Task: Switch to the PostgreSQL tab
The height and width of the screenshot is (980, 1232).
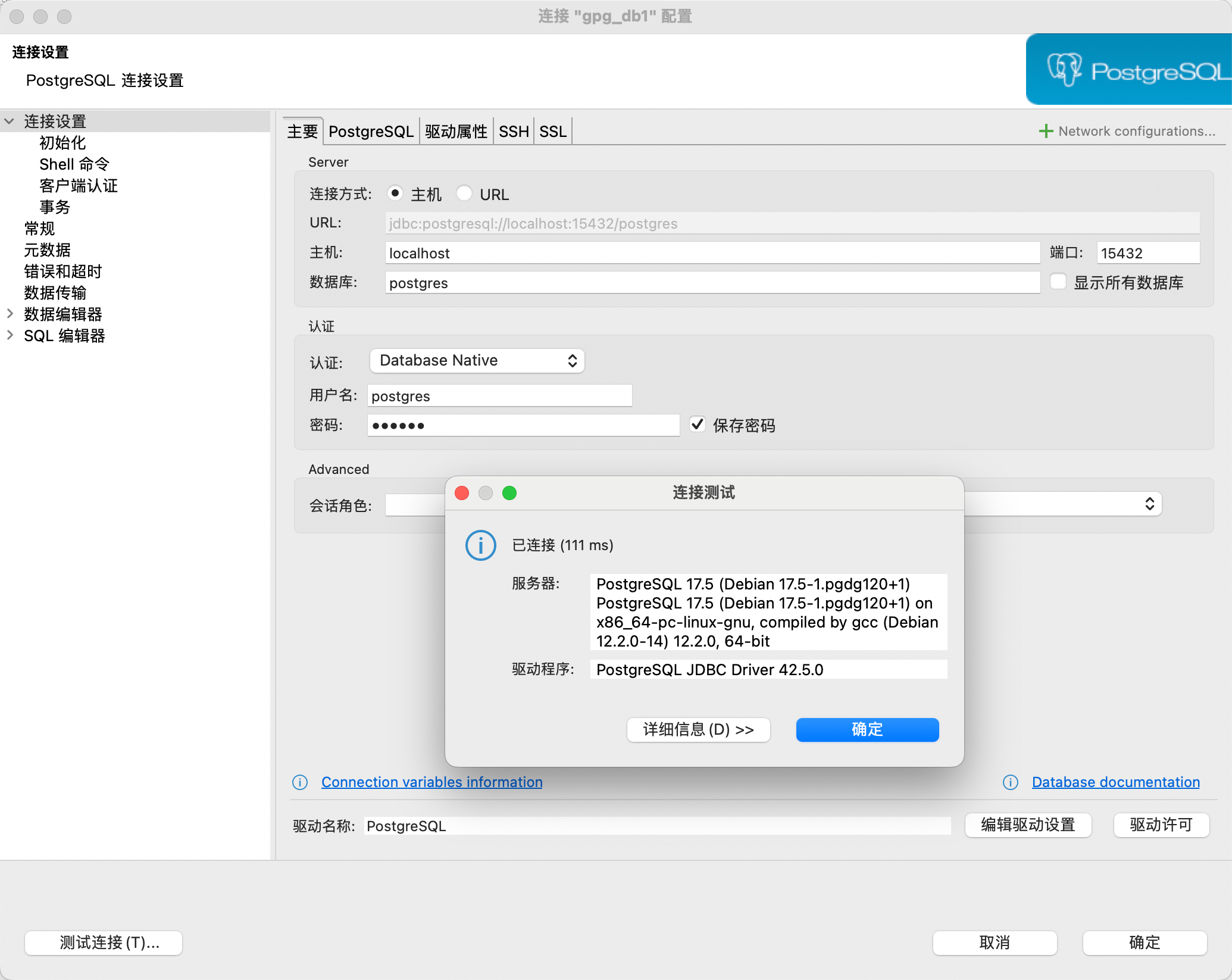Action: coord(371,131)
